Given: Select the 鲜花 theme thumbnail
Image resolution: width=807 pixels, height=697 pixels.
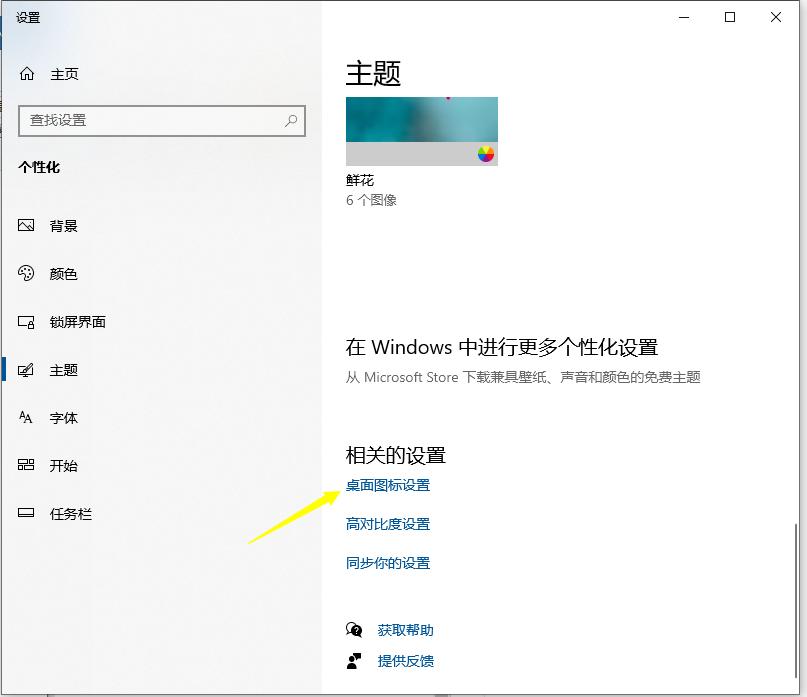Looking at the screenshot, I should pos(421,125).
